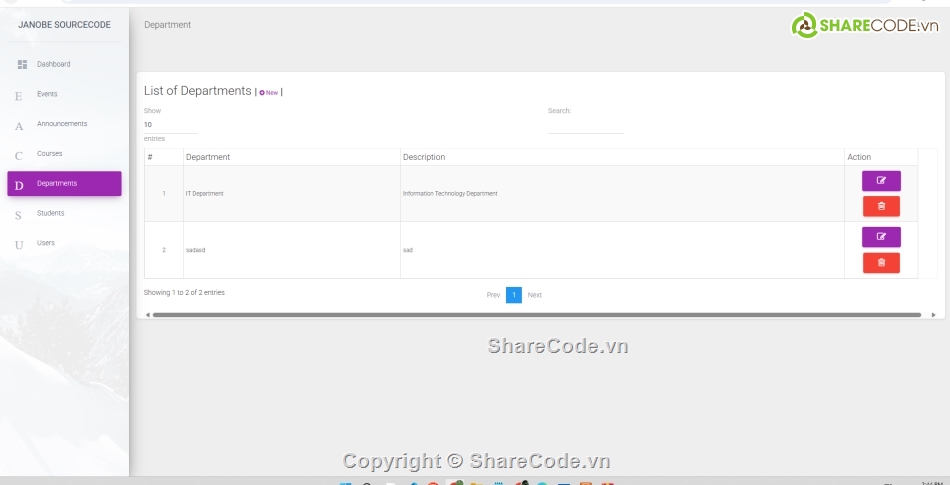Edit the sadasd department row

(x=881, y=237)
